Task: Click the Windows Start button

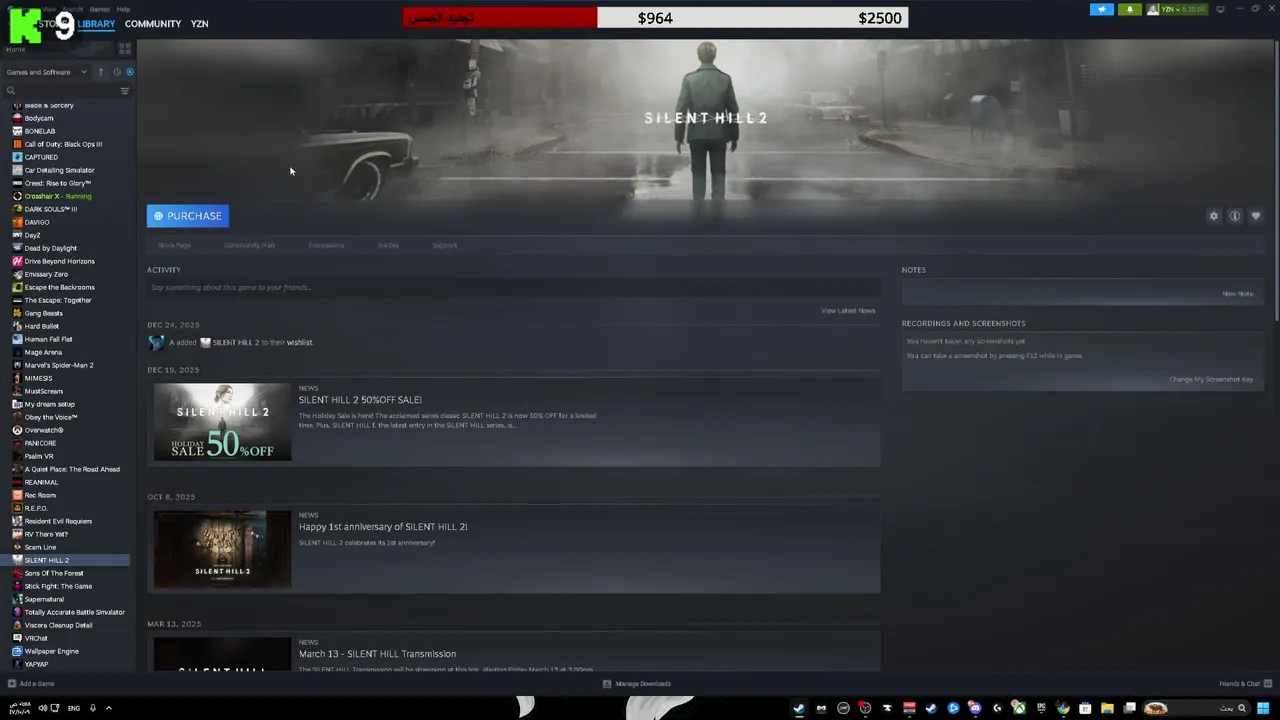Action: click(1264, 708)
